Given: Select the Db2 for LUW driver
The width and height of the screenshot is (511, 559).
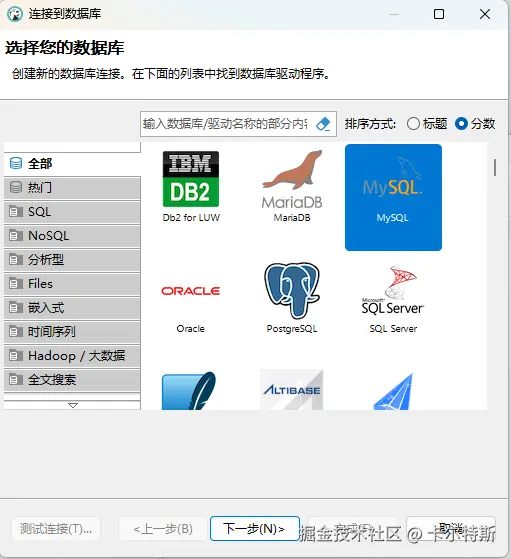Looking at the screenshot, I should point(191,186).
